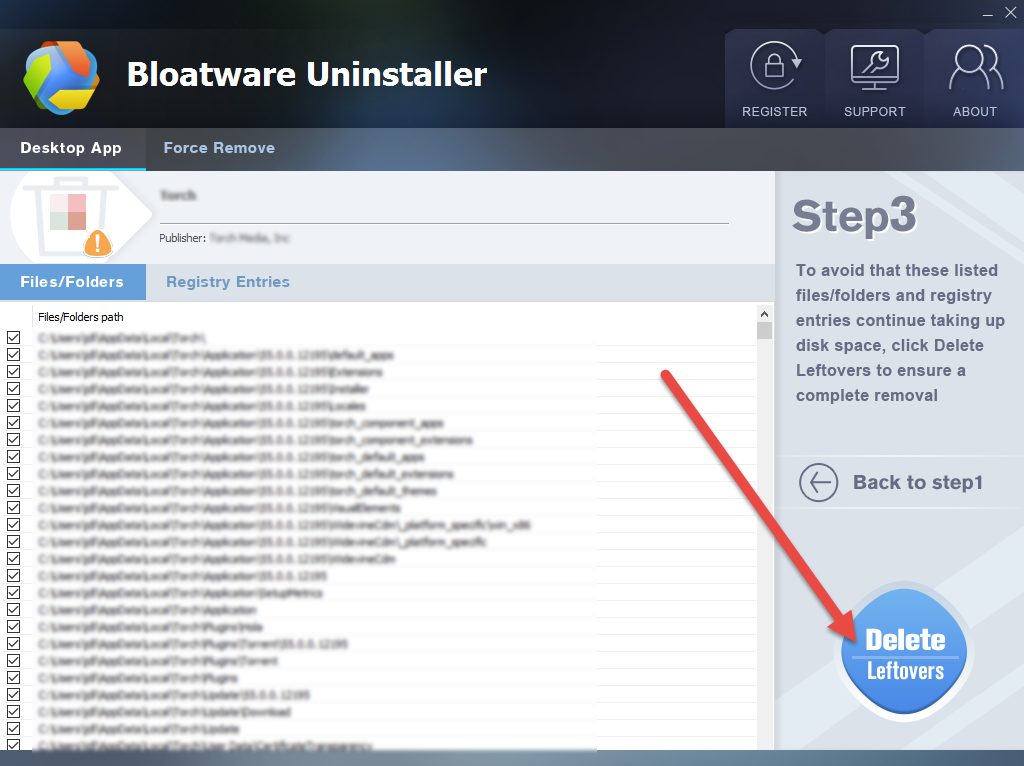The height and width of the screenshot is (766, 1024).
Task: Toggle checkbox for Plugins\Hola path
Action: 14,626
